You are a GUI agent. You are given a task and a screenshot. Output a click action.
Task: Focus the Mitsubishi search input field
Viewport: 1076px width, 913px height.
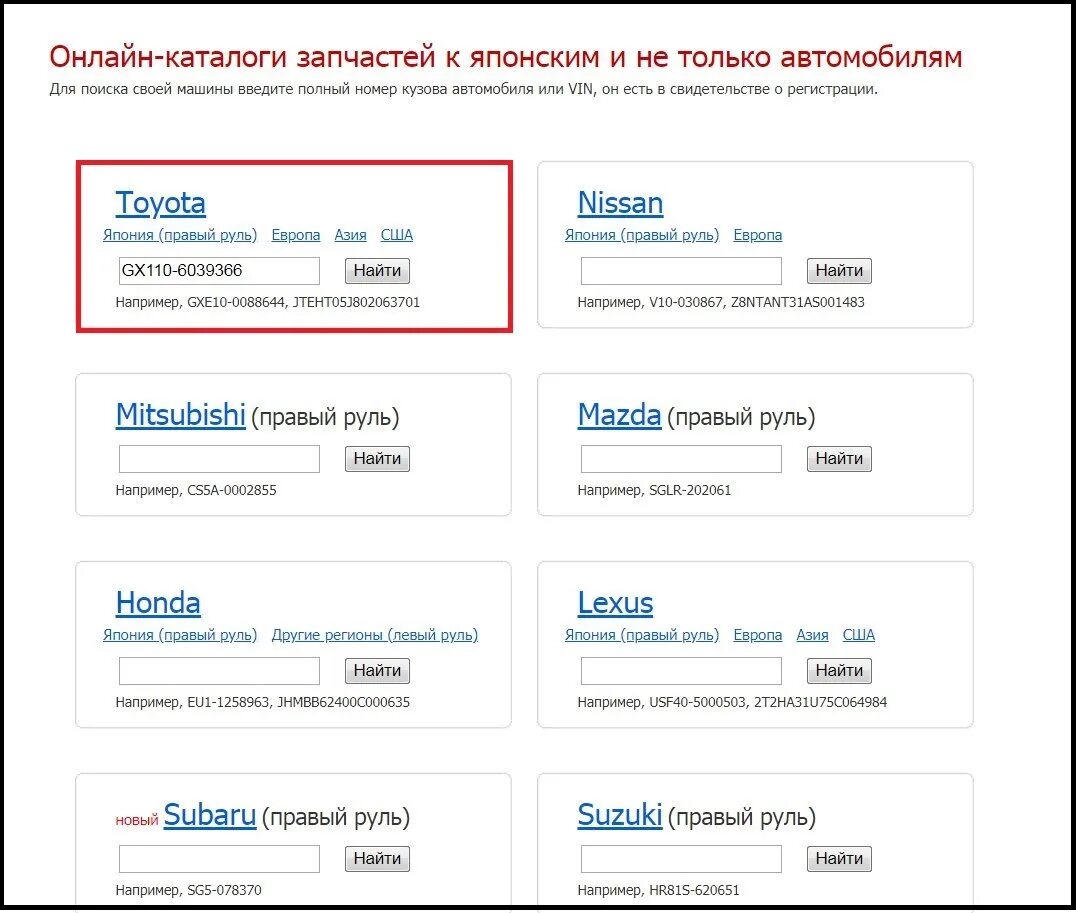coord(219,459)
